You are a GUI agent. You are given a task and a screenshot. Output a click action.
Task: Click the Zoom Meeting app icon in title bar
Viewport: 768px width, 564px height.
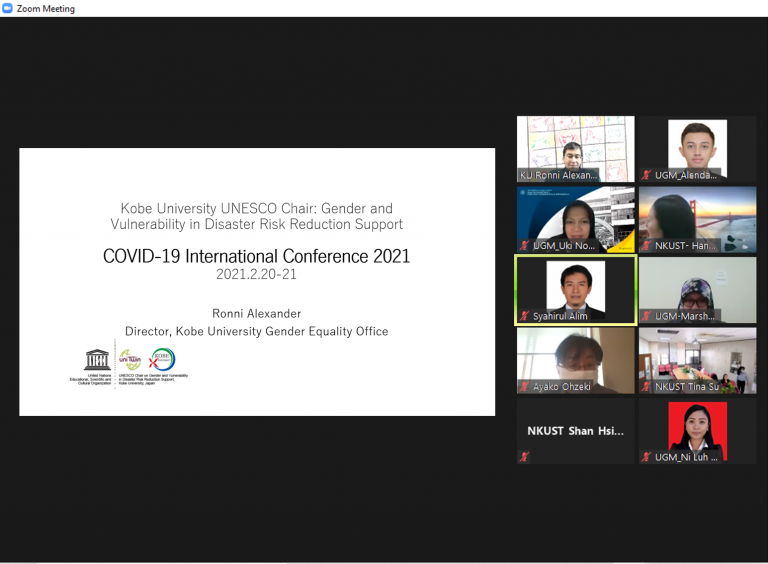pyautogui.click(x=7, y=8)
